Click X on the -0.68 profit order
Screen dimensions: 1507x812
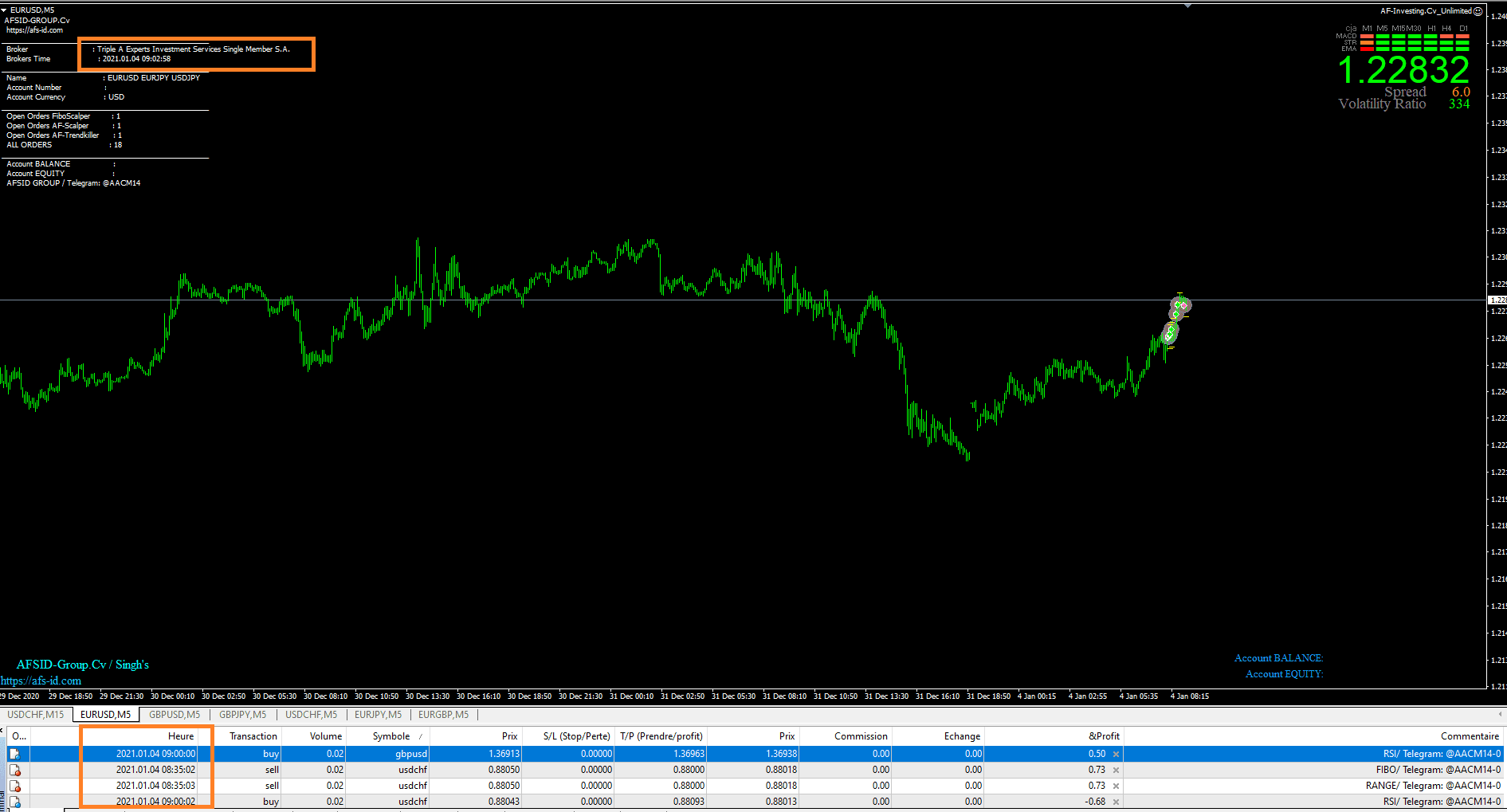click(x=1116, y=802)
